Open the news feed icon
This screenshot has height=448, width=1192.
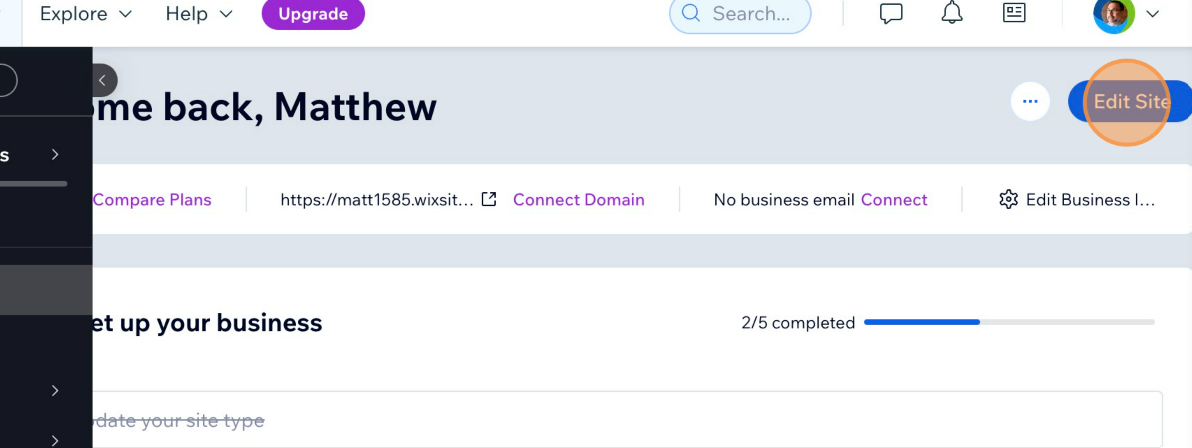[1014, 14]
